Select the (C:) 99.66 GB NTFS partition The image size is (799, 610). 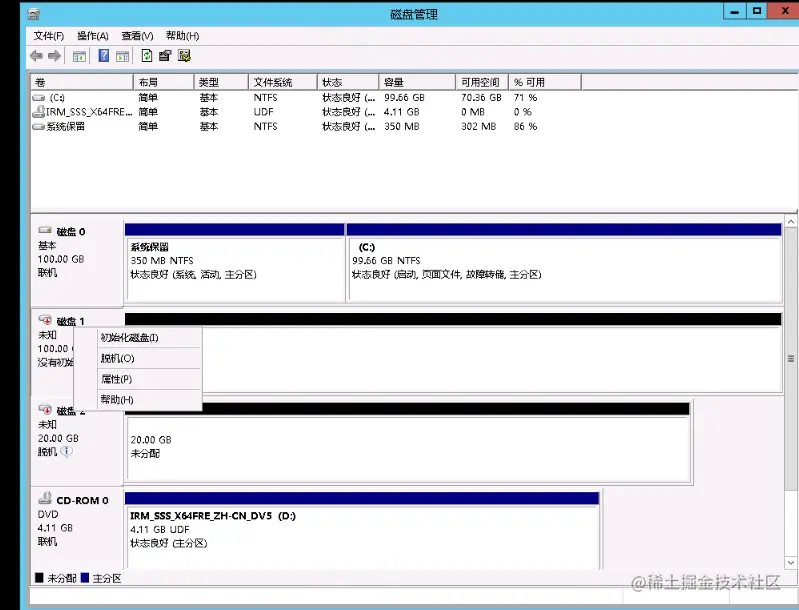[x=564, y=263]
